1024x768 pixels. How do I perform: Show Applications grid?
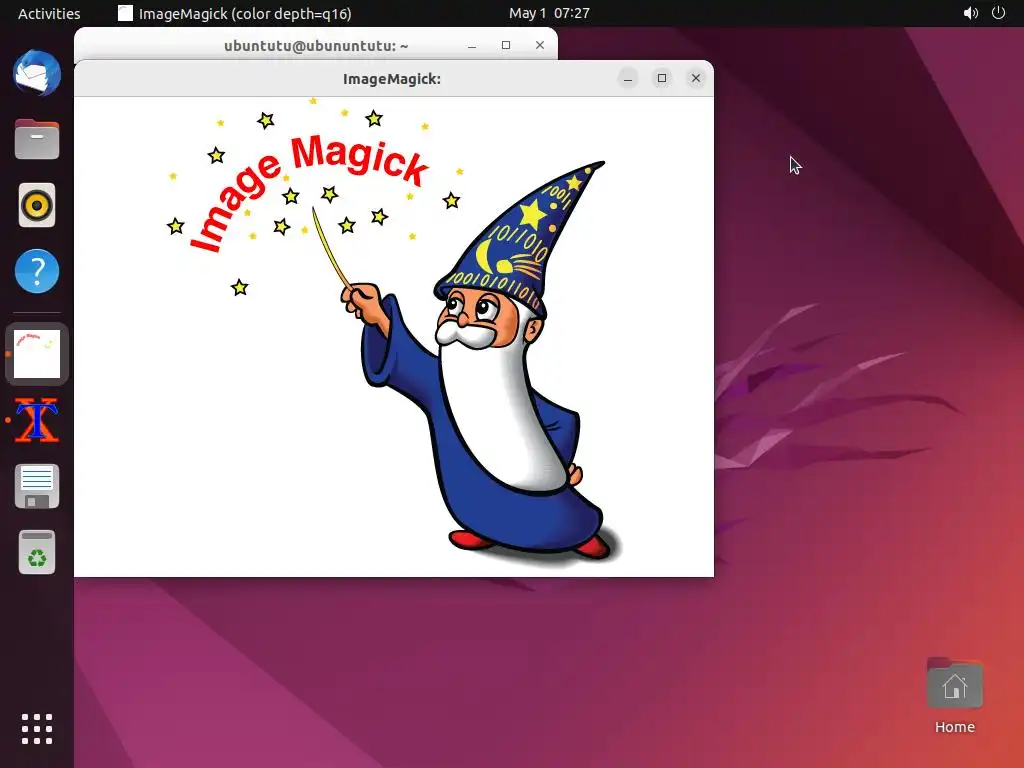click(37, 729)
